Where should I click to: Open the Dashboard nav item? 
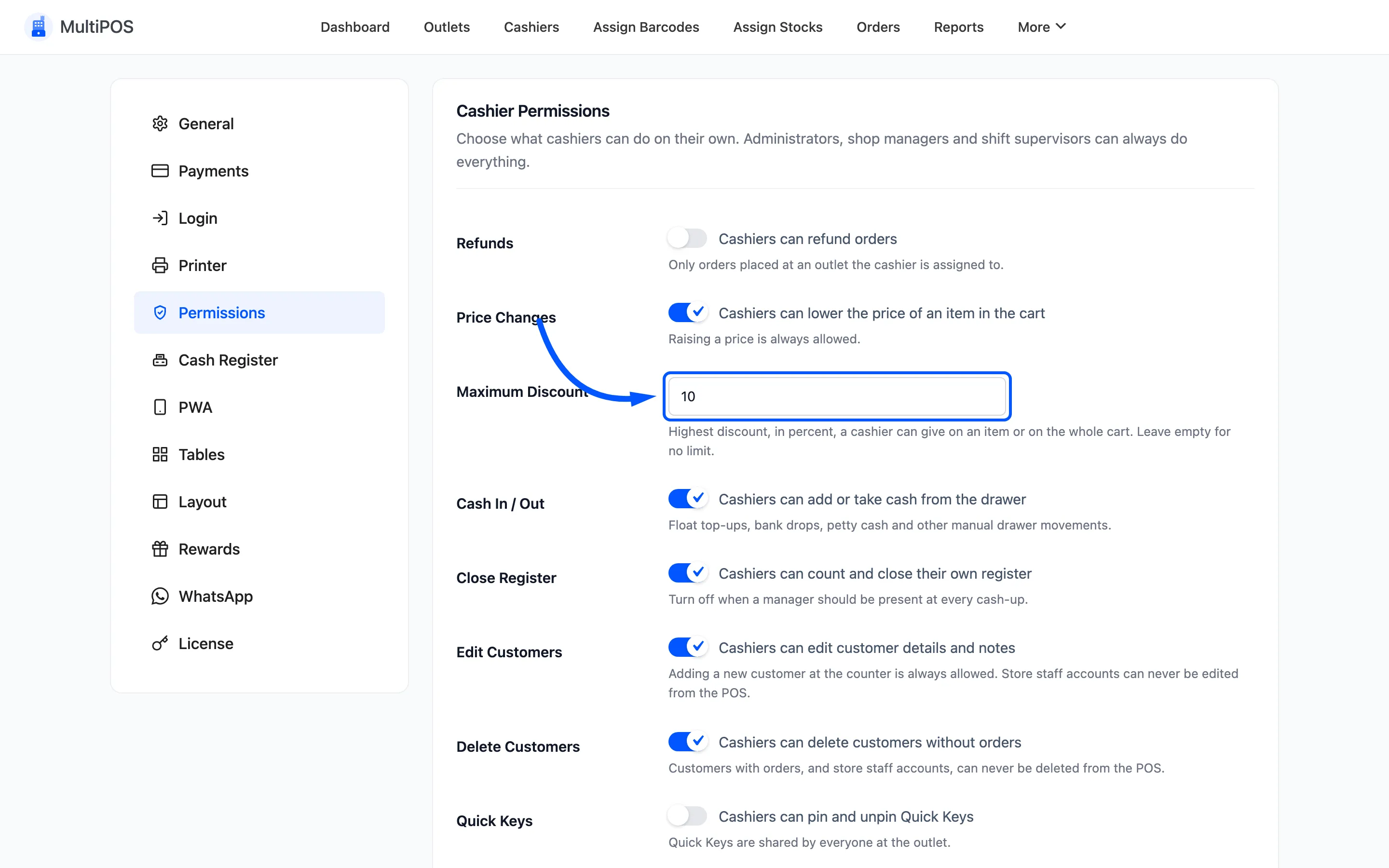[x=354, y=27]
